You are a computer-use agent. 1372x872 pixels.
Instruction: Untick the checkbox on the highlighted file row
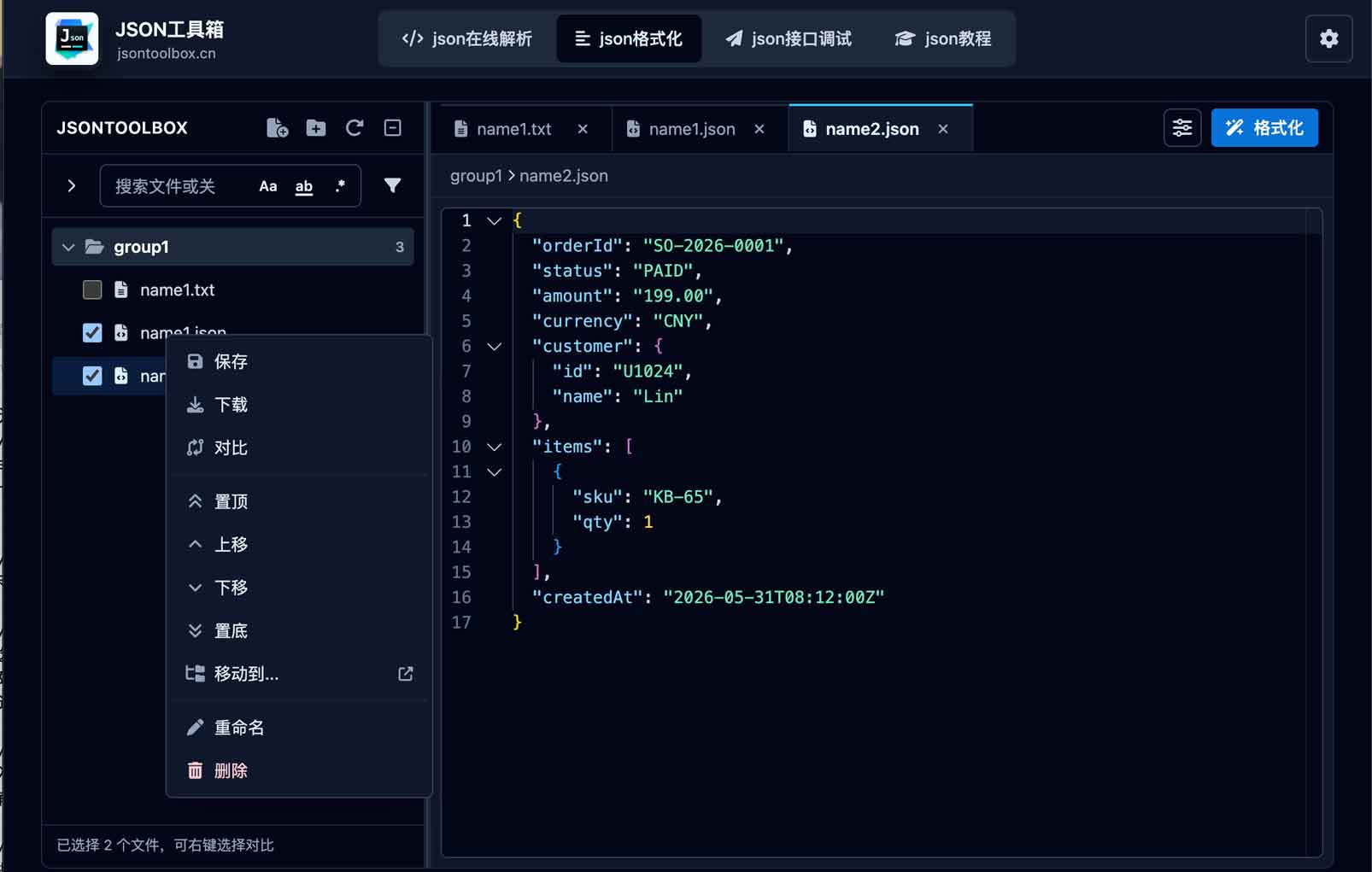click(x=92, y=376)
